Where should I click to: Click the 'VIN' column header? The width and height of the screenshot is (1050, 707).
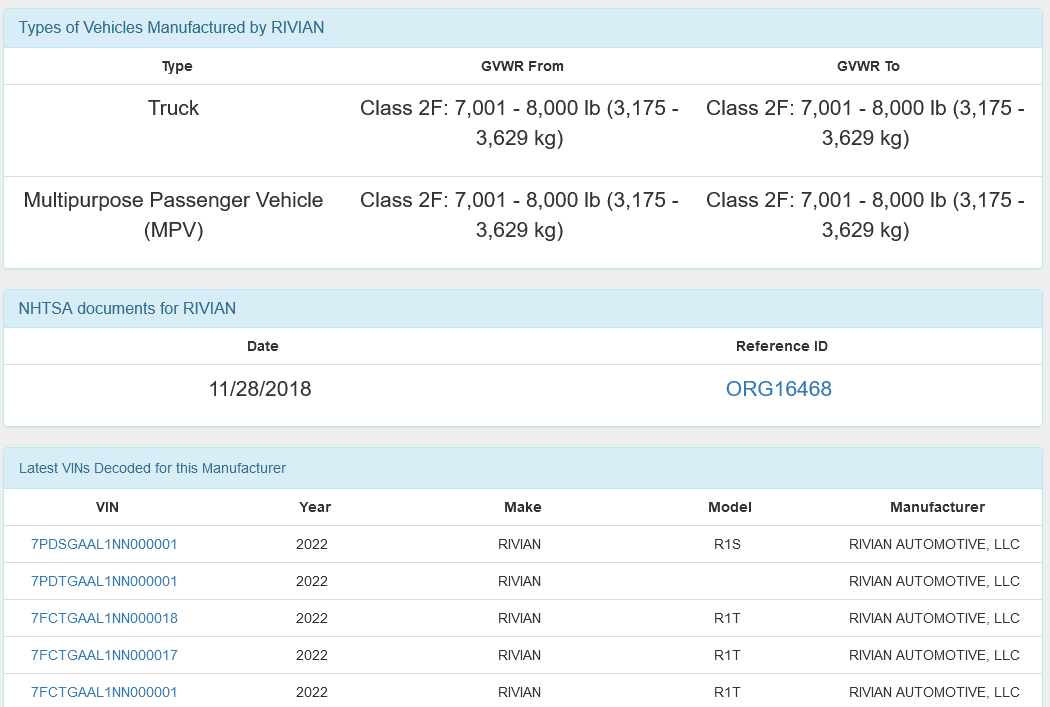pos(107,507)
